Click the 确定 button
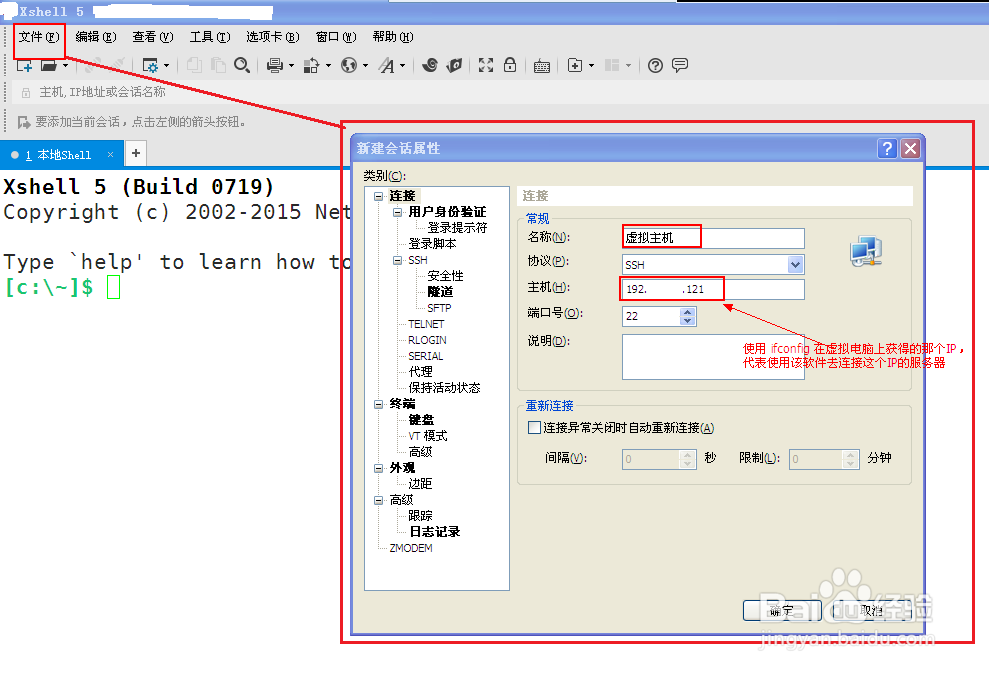Screen dimensions: 989x674 click(x=782, y=610)
